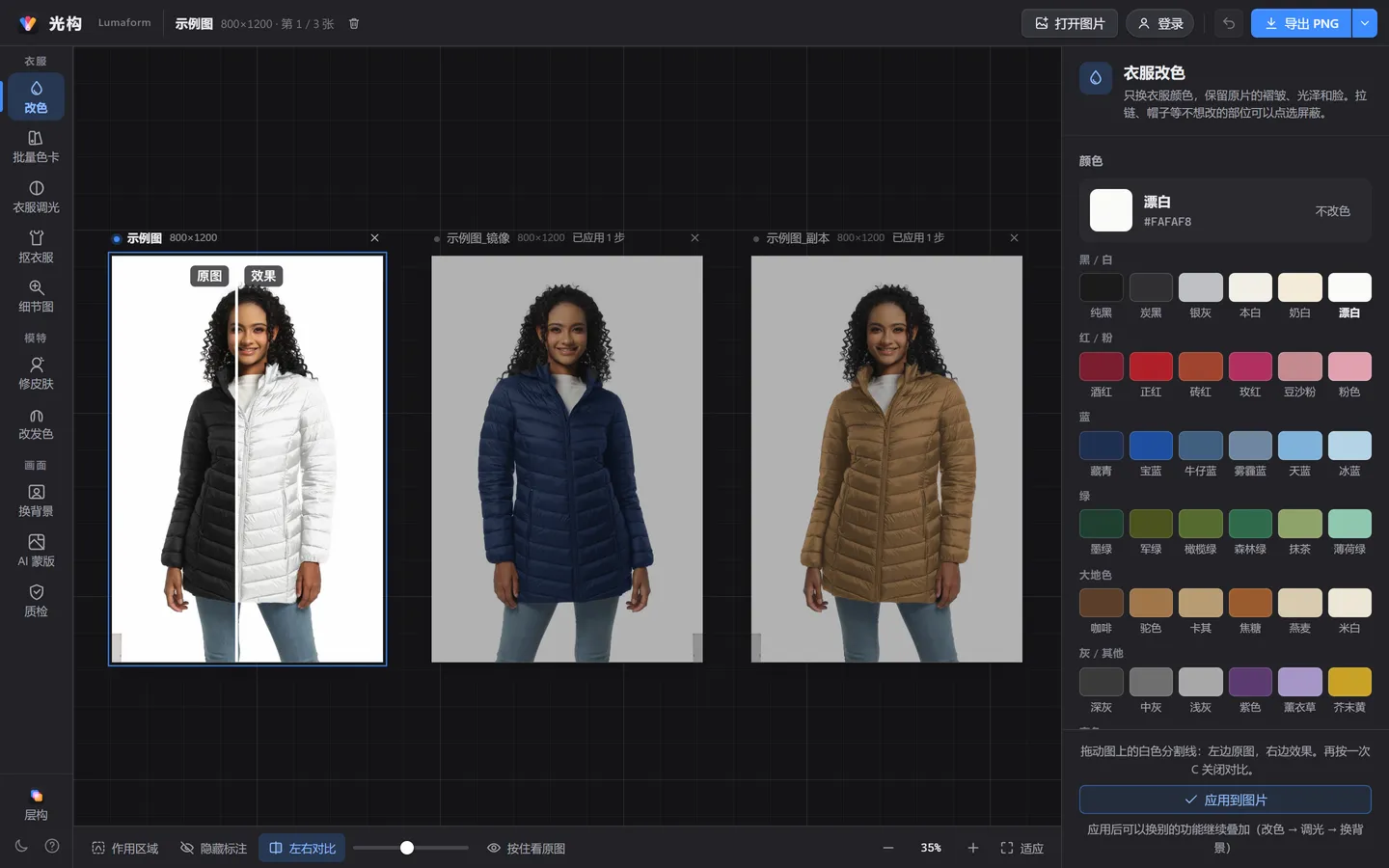This screenshot has height=868, width=1389.
Task: Select the 改色 recolor tool in sidebar
Action: pos(36,96)
